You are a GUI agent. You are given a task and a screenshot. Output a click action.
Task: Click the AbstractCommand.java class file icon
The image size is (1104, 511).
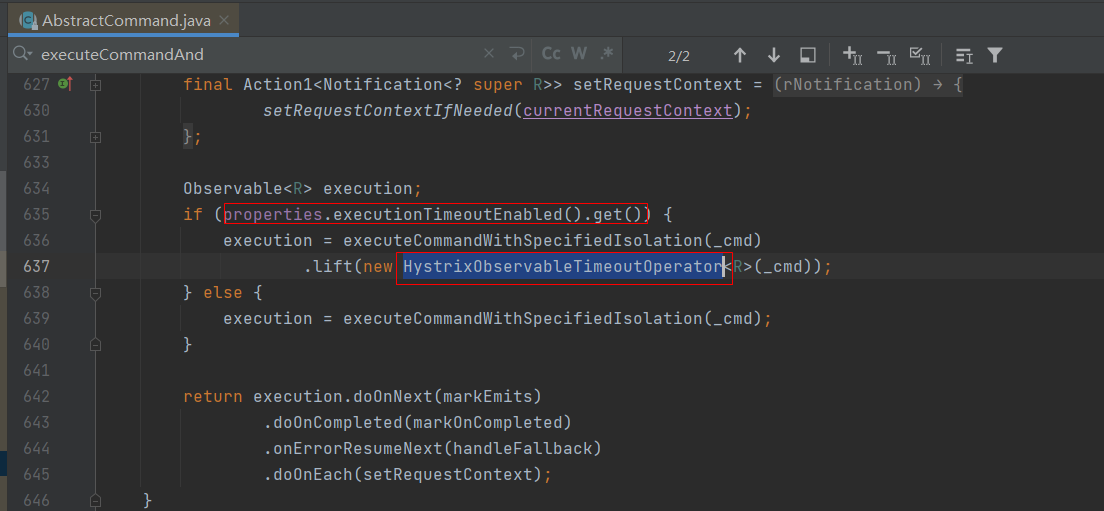[28, 20]
